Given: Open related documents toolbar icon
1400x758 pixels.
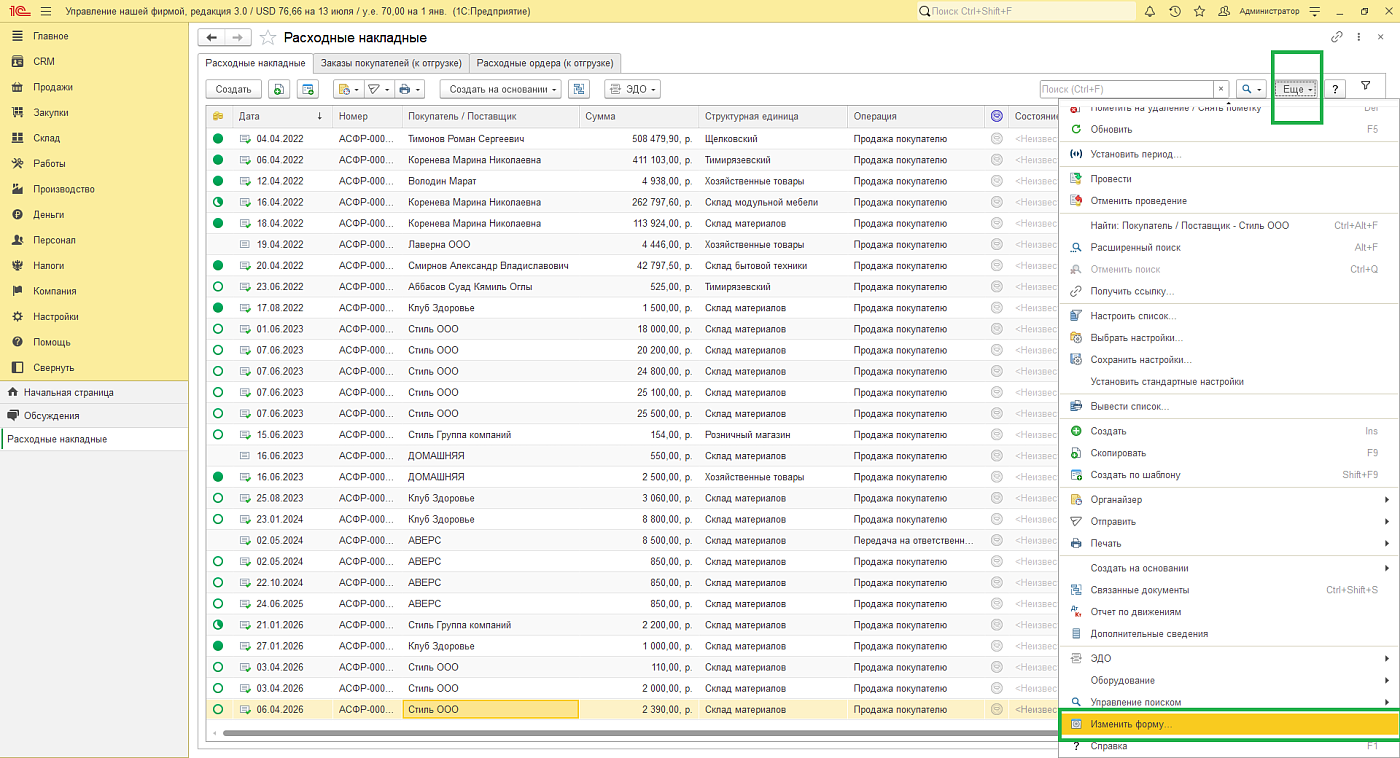Looking at the screenshot, I should click(578, 89).
